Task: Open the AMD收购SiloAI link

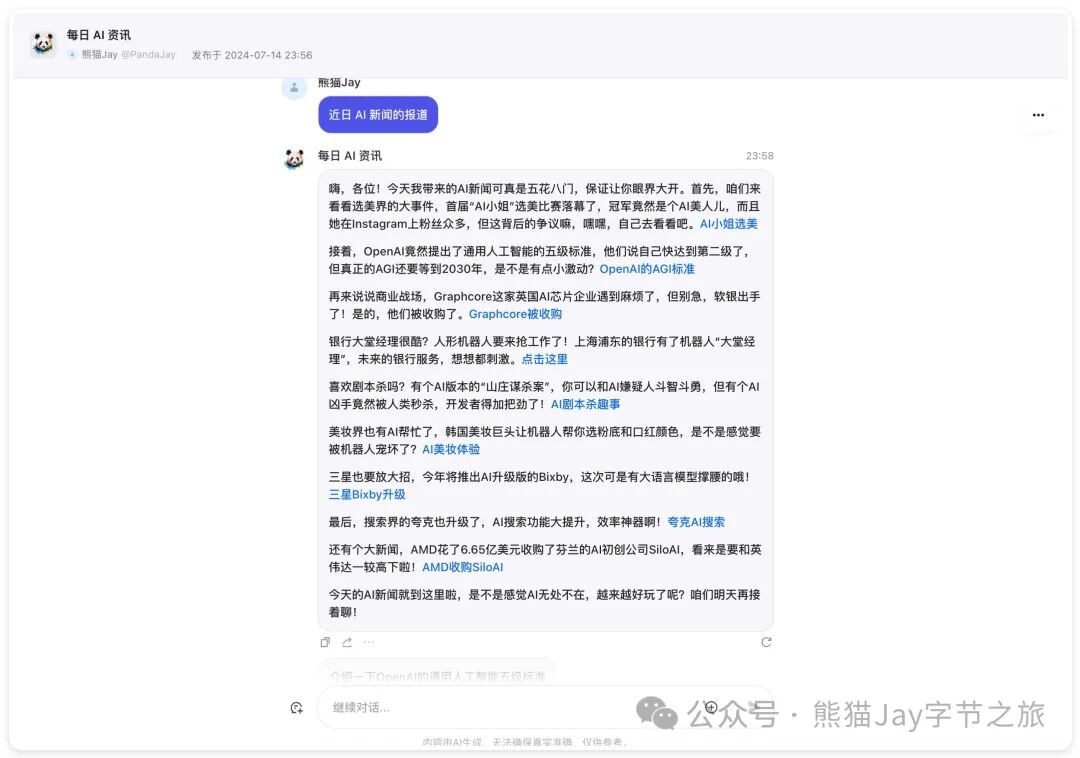Action: pyautogui.click(x=462, y=567)
